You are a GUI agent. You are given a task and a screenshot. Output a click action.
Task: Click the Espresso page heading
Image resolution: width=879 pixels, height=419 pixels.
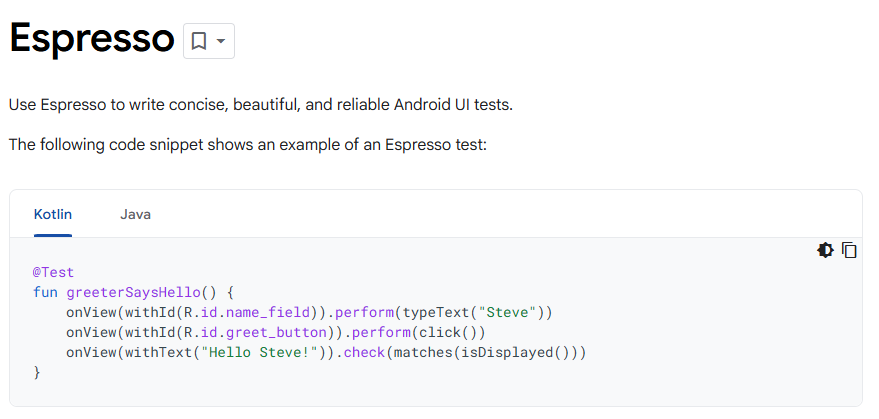pos(92,39)
